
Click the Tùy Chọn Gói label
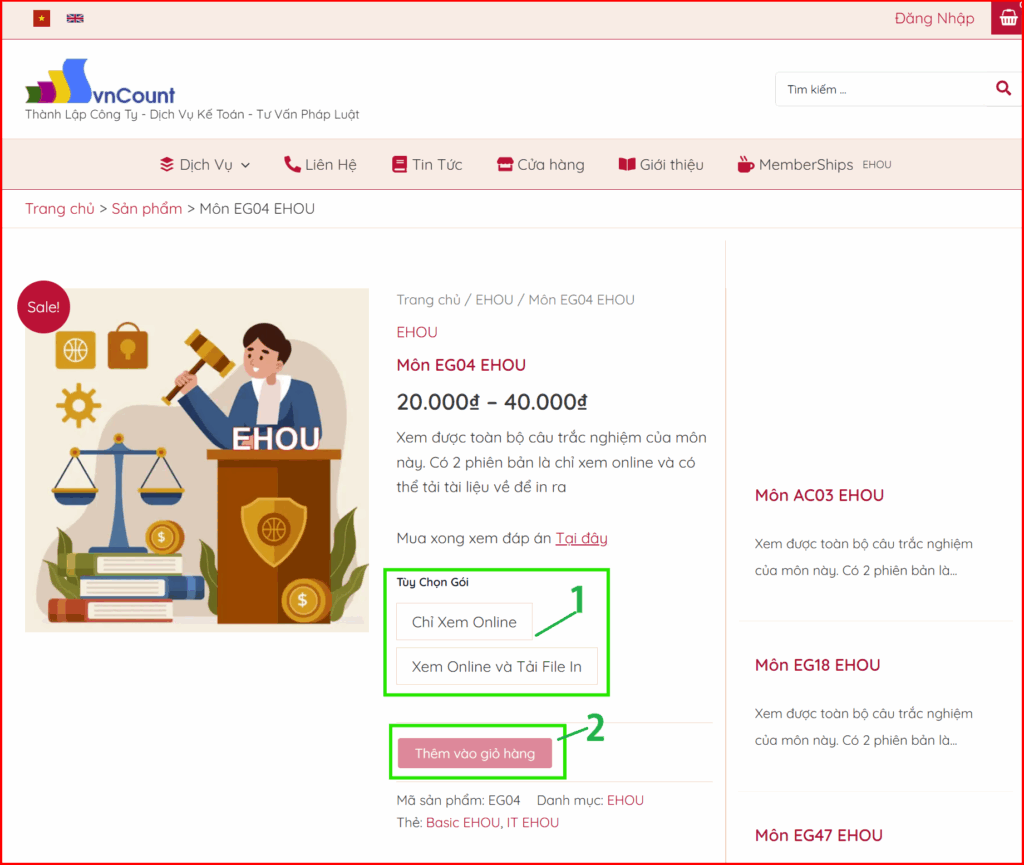(432, 582)
